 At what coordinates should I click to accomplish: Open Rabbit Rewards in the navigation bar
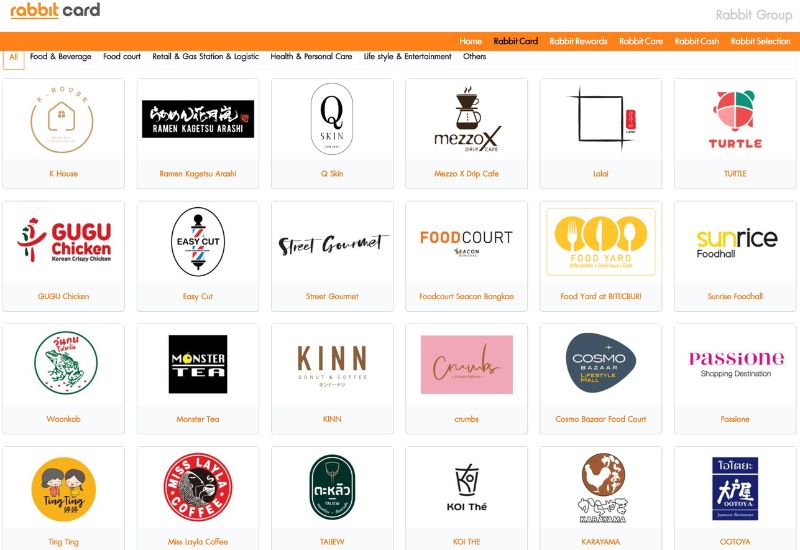(578, 41)
